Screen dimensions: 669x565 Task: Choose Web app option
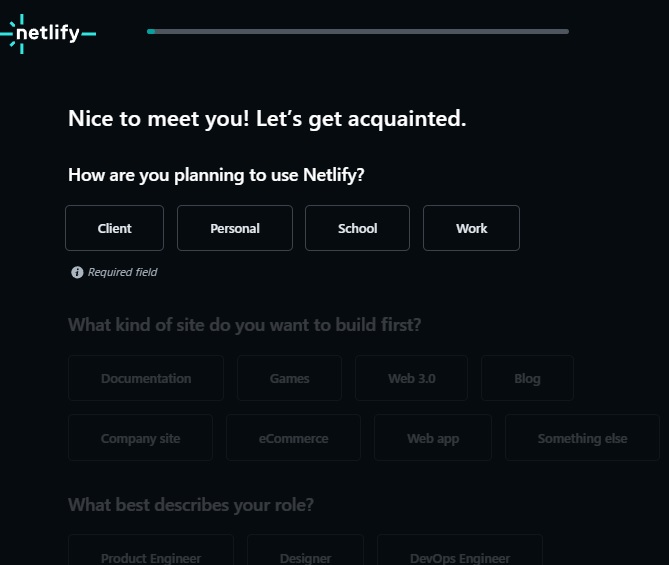click(x=433, y=438)
